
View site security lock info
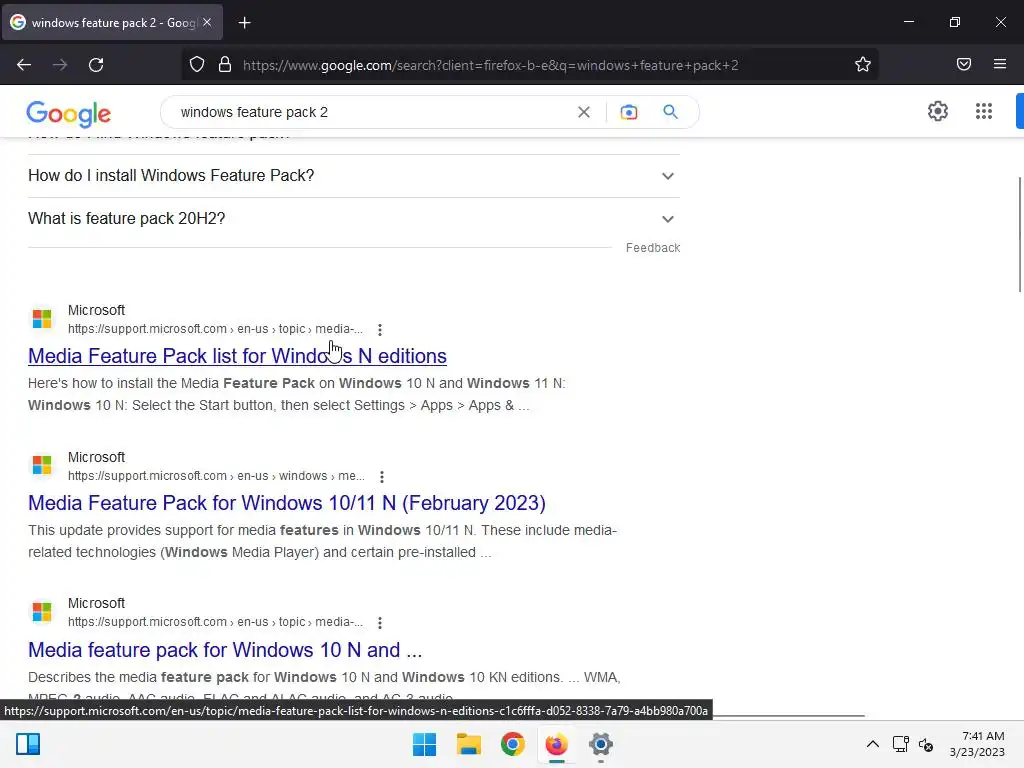click(x=225, y=65)
